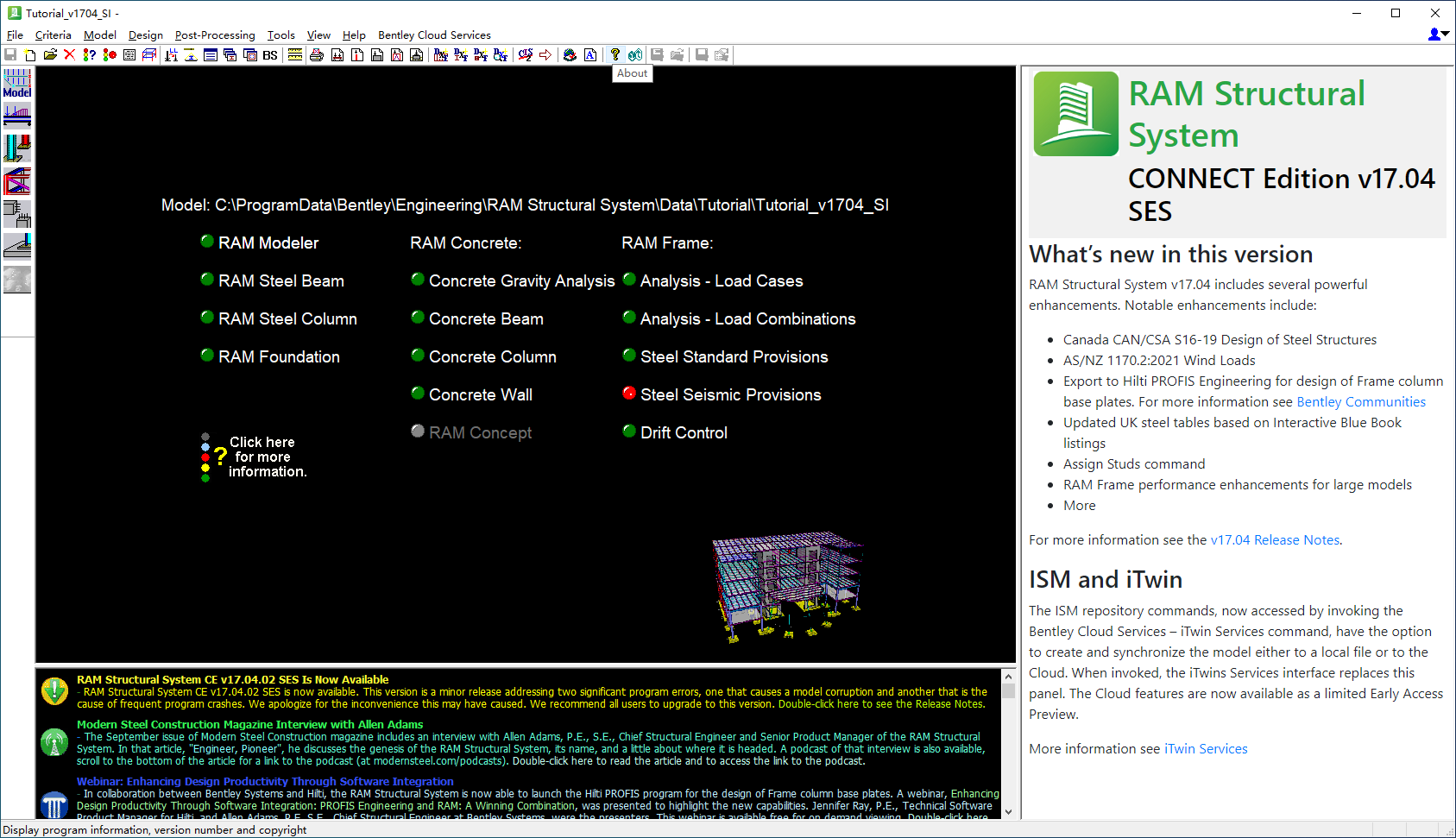Click the Open file folder icon
1456x838 pixels.
point(50,54)
